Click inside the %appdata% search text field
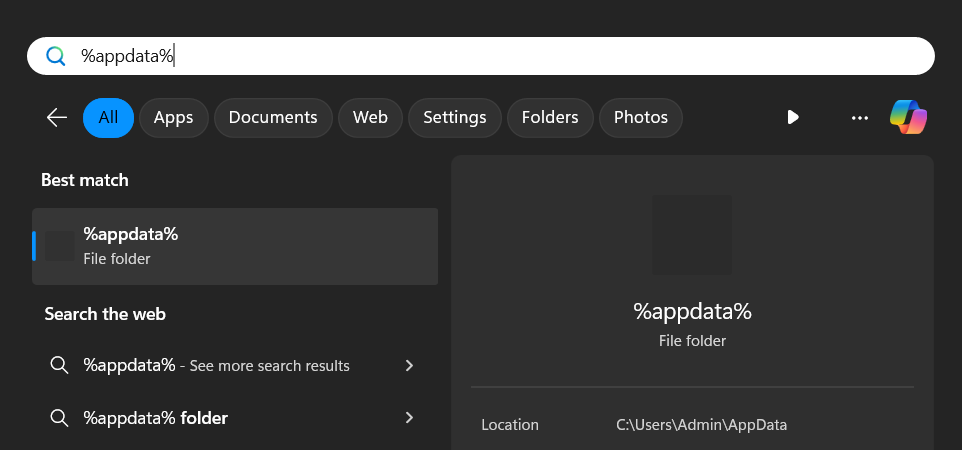Viewport: 962px width, 450px height. [x=481, y=56]
